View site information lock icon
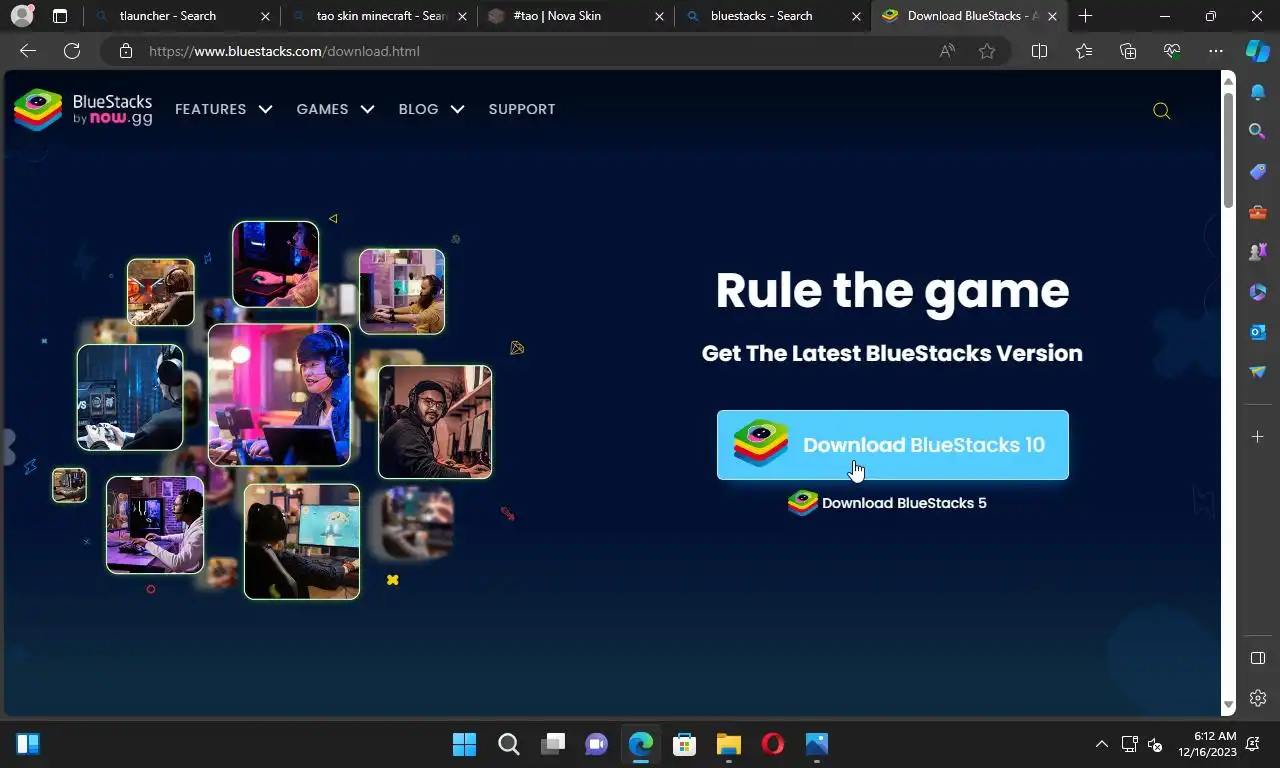Viewport: 1280px width, 768px height. [125, 51]
